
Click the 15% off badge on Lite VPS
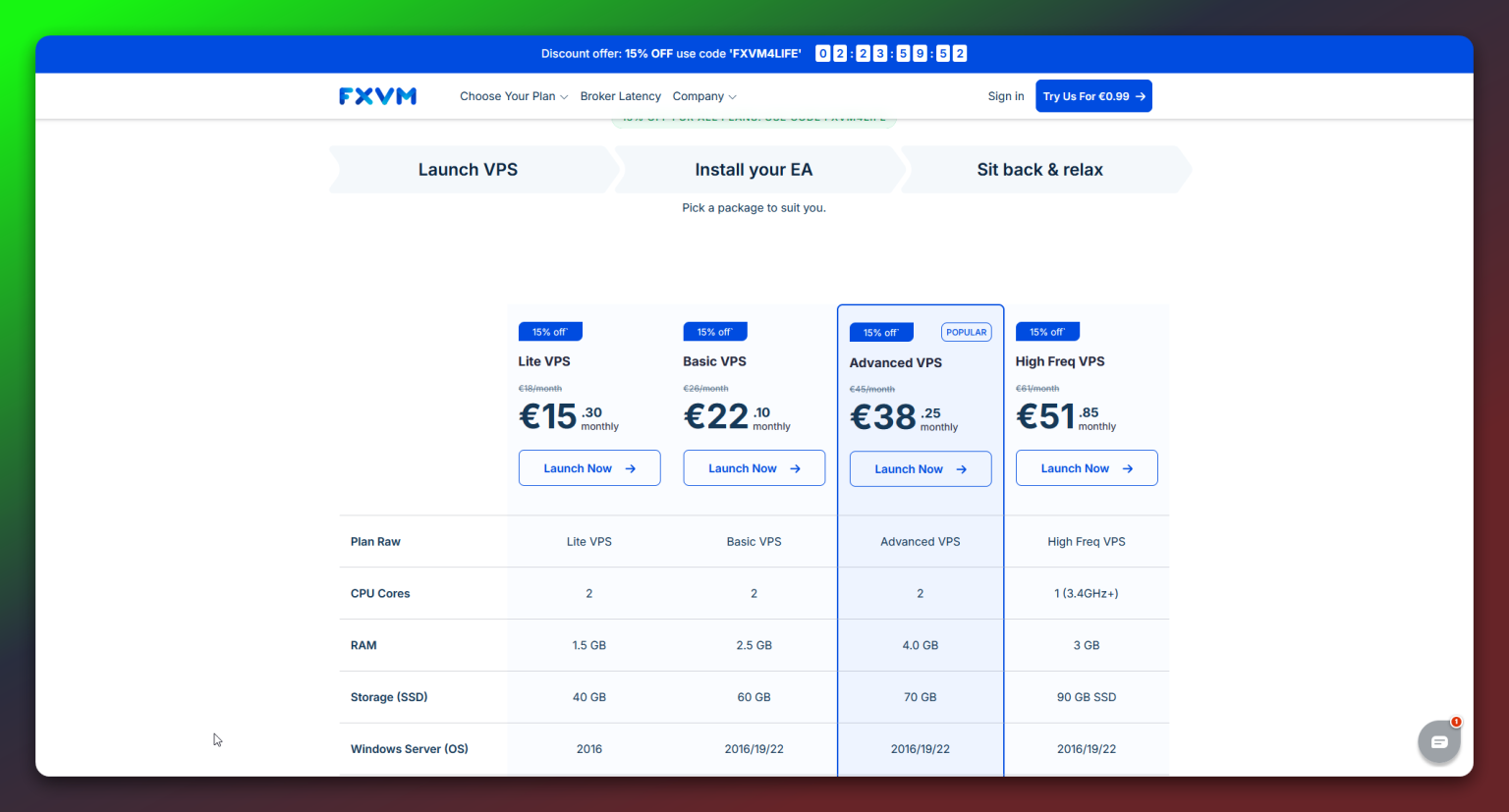550,331
